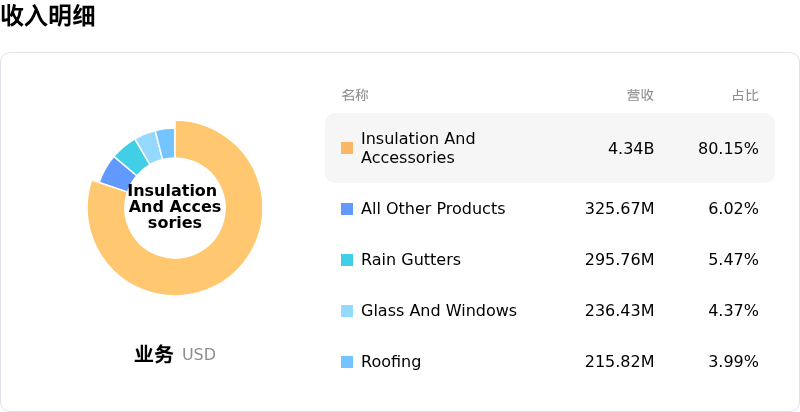
Task: Click the 占比 column header
Action: (745, 96)
